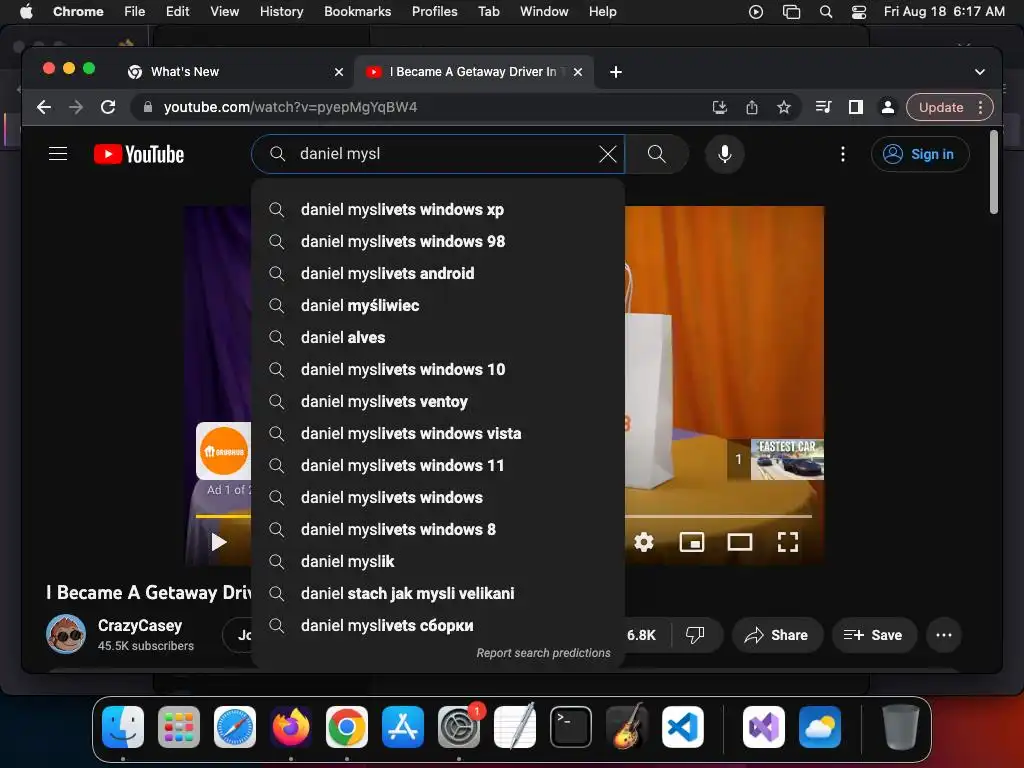
Task: Choose suggestion daniel myslivets сборки
Action: pyautogui.click(x=438, y=626)
